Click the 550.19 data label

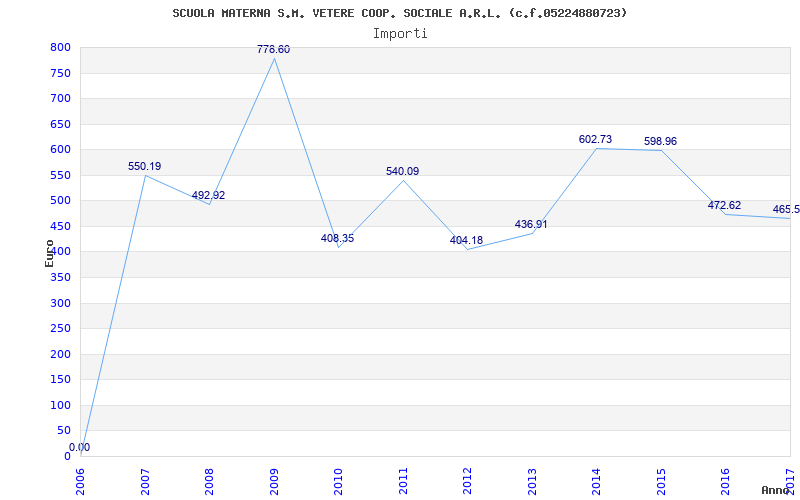tap(144, 166)
